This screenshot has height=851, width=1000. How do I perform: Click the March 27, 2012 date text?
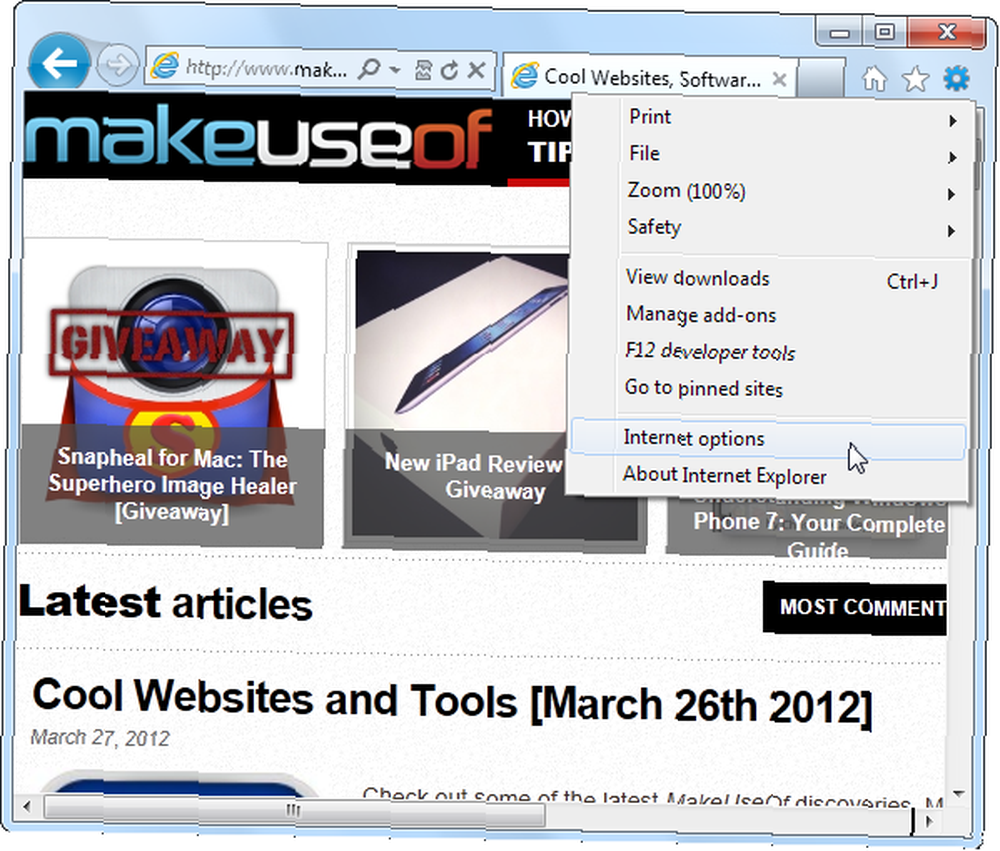pyautogui.click(x=100, y=738)
